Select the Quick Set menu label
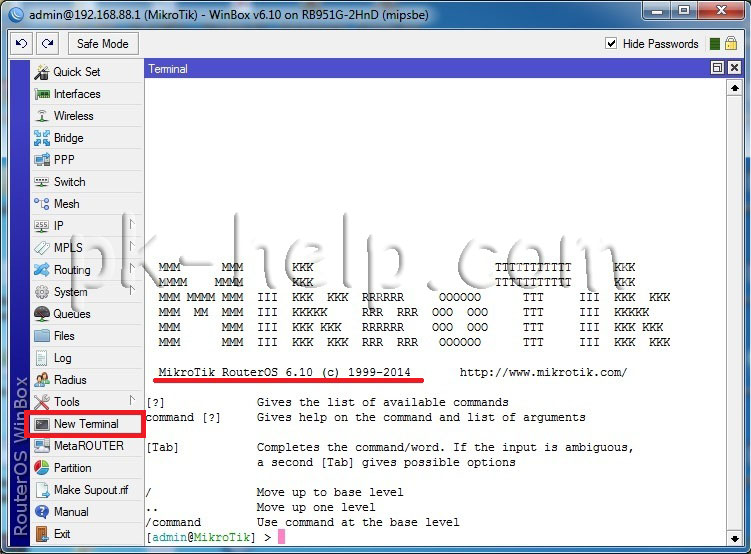The image size is (751, 554). 77,72
